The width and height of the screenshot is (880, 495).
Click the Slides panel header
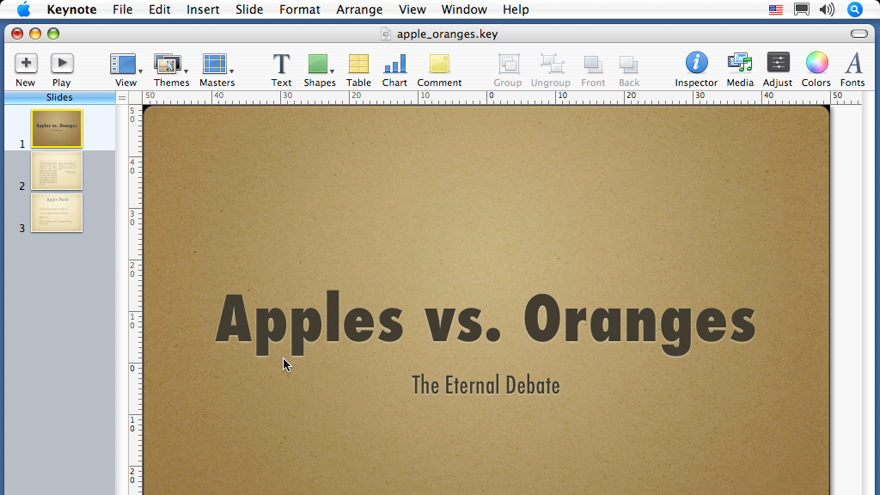tap(59, 98)
